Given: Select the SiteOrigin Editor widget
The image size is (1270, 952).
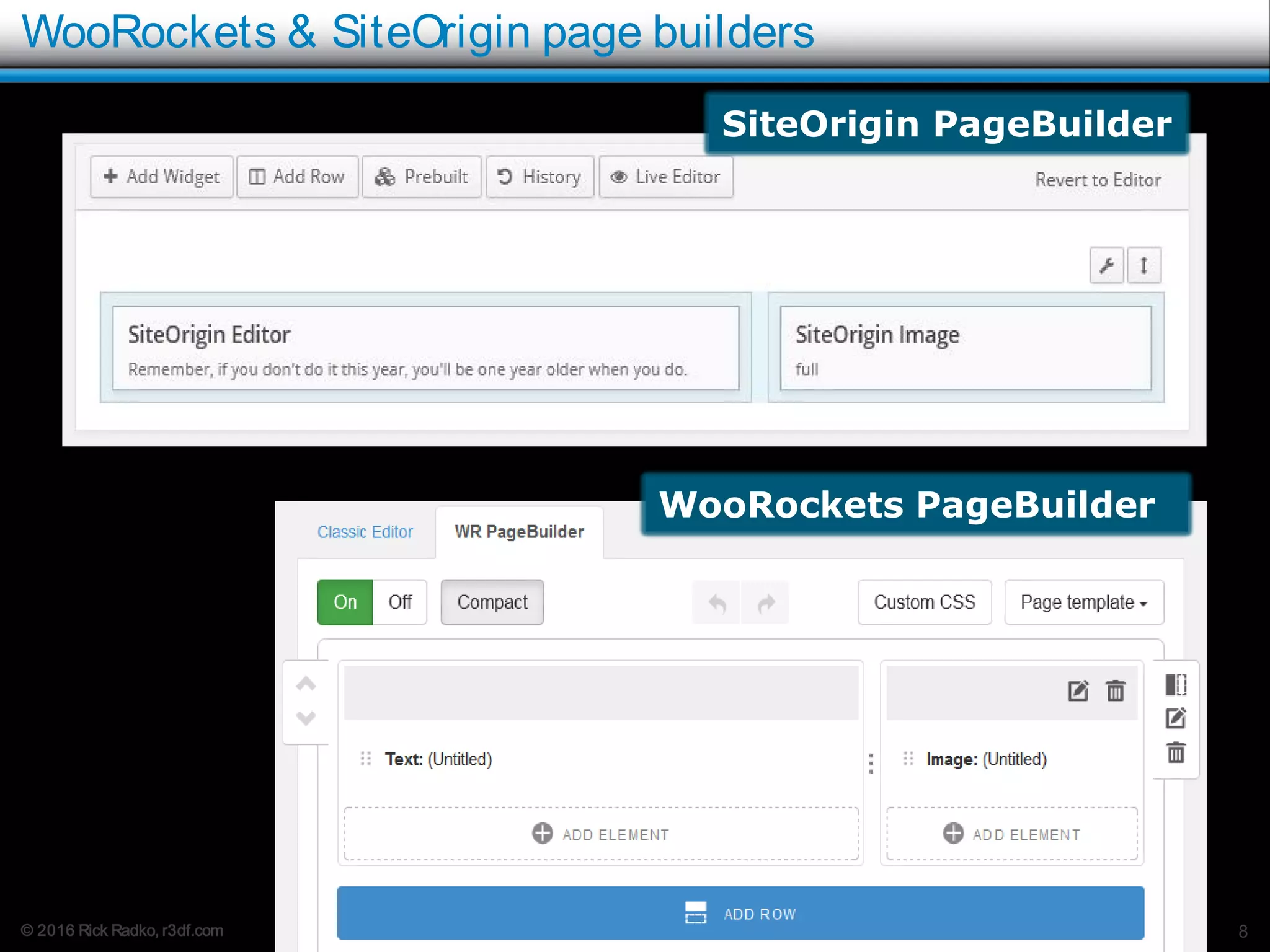Looking at the screenshot, I should pos(426,348).
